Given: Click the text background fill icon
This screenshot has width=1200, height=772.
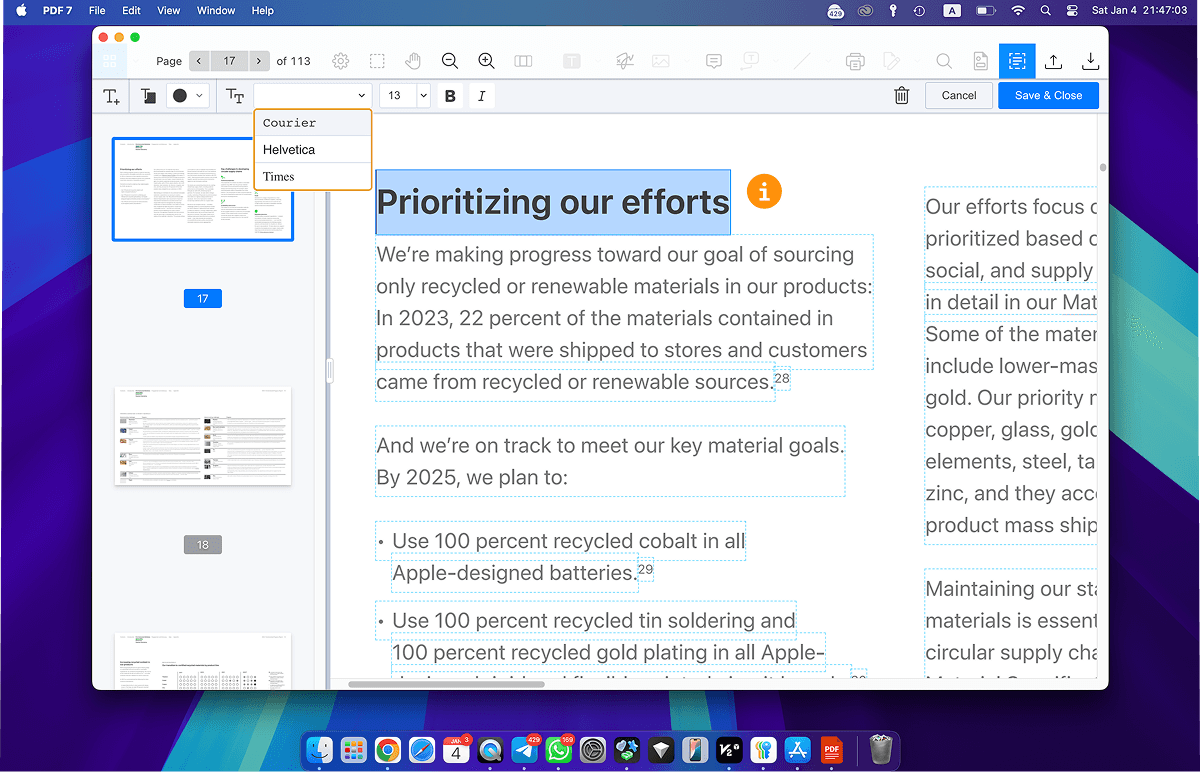Looking at the screenshot, I should pos(148,96).
